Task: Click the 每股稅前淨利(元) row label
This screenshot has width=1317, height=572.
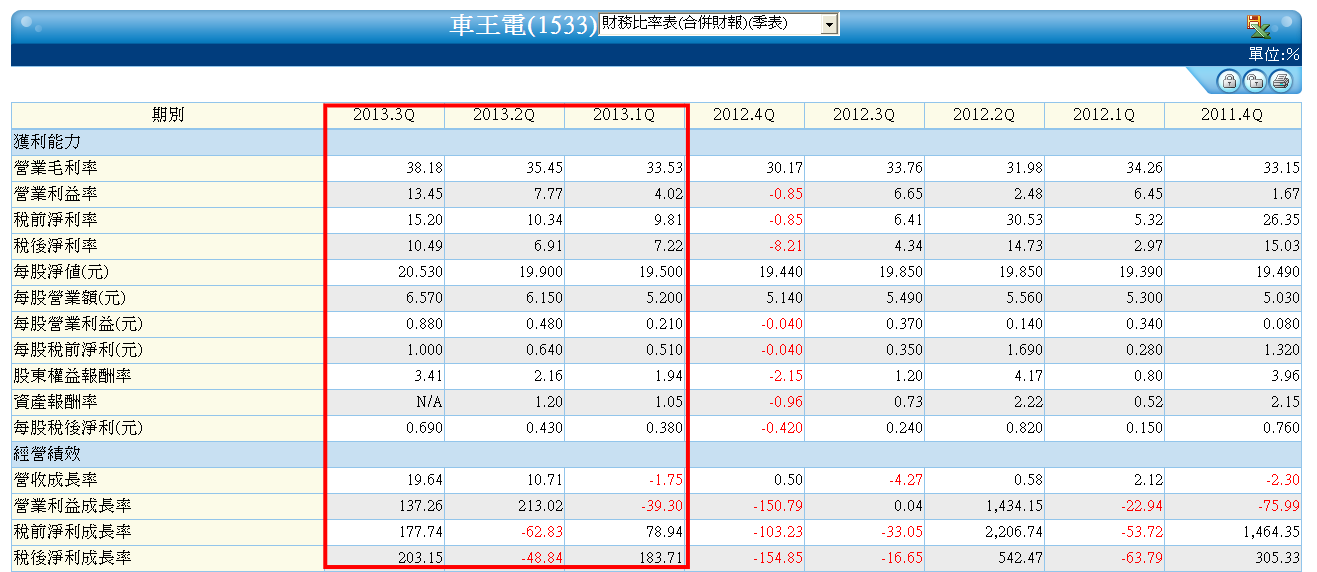Action: 78,349
